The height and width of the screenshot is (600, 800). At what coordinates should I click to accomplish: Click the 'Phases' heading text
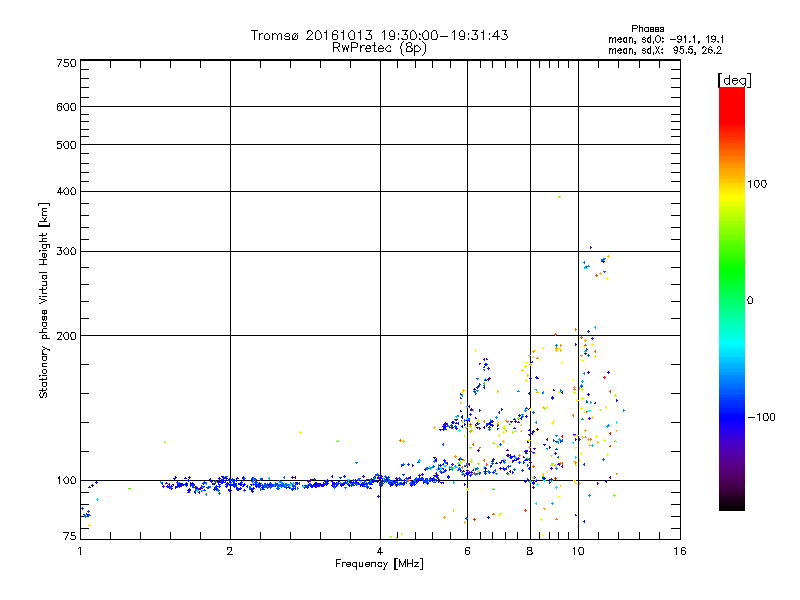tap(647, 29)
